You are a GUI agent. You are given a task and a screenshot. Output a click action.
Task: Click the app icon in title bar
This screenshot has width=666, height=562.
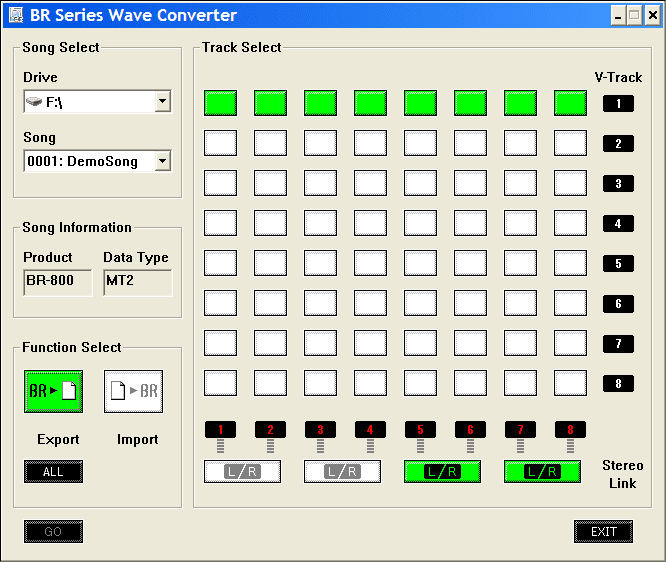point(16,15)
